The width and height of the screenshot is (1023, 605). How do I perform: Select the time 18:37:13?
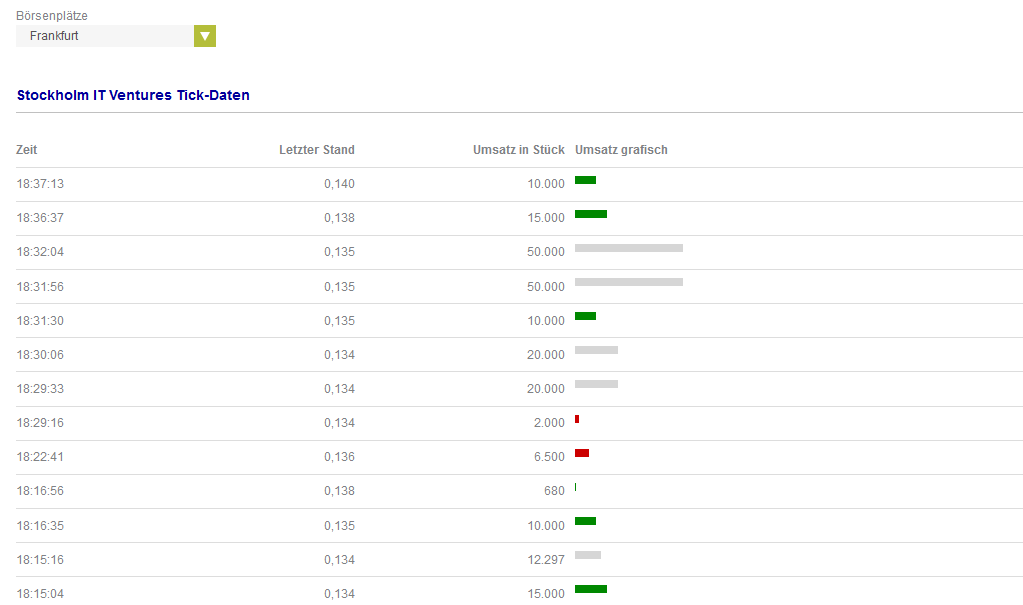(40, 184)
